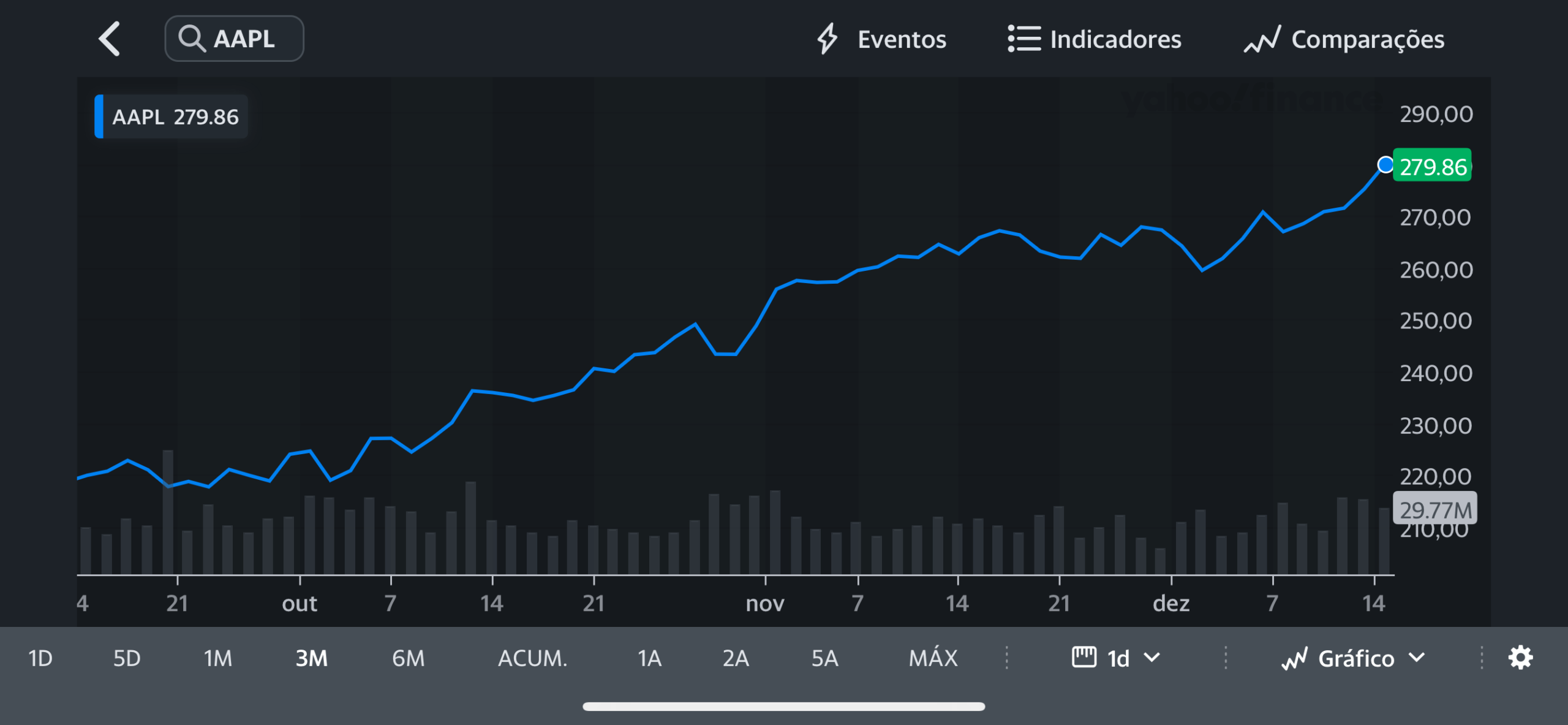Open the AAPL ticker search field
The image size is (1568, 725).
234,39
